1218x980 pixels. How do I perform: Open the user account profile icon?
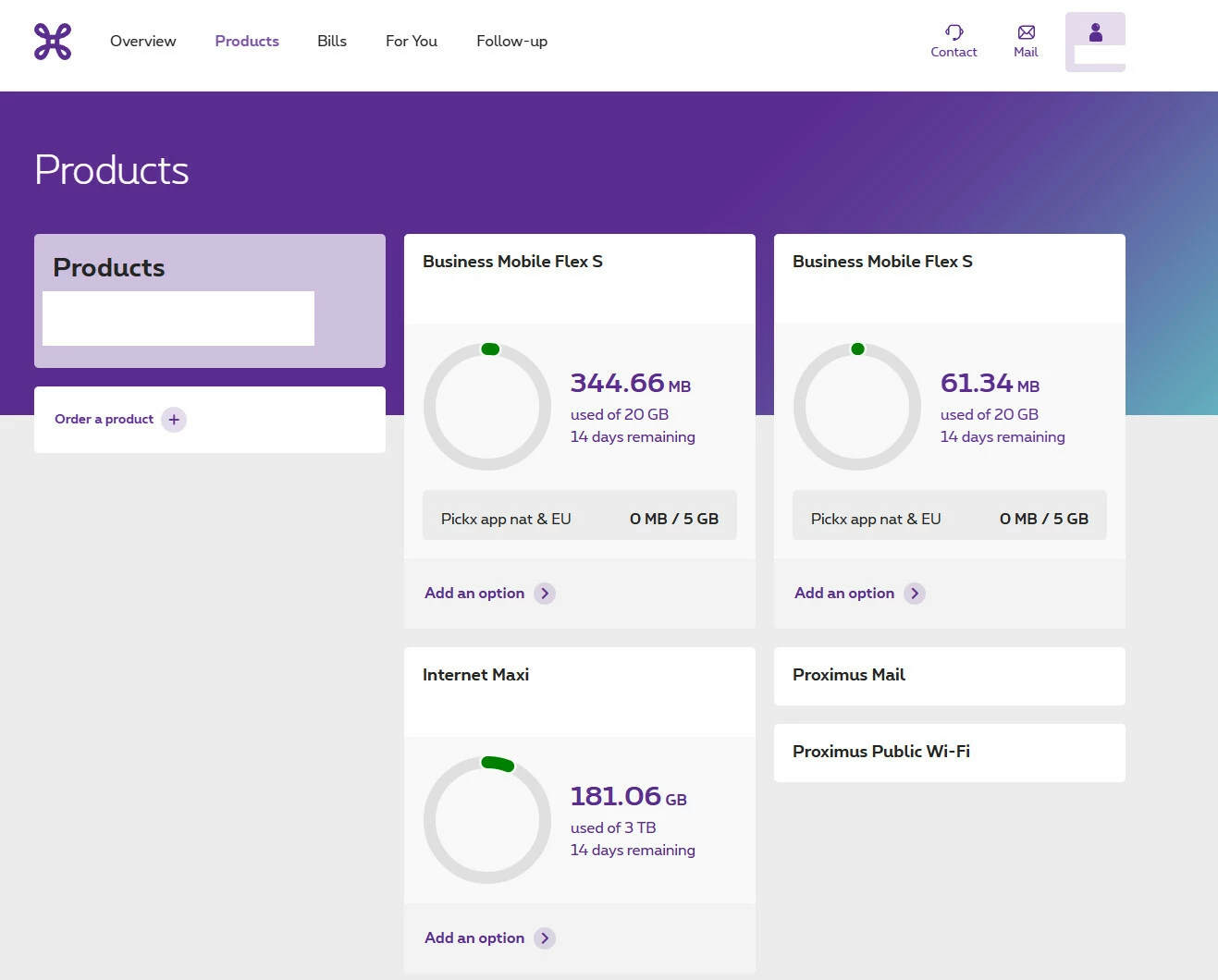(1095, 34)
